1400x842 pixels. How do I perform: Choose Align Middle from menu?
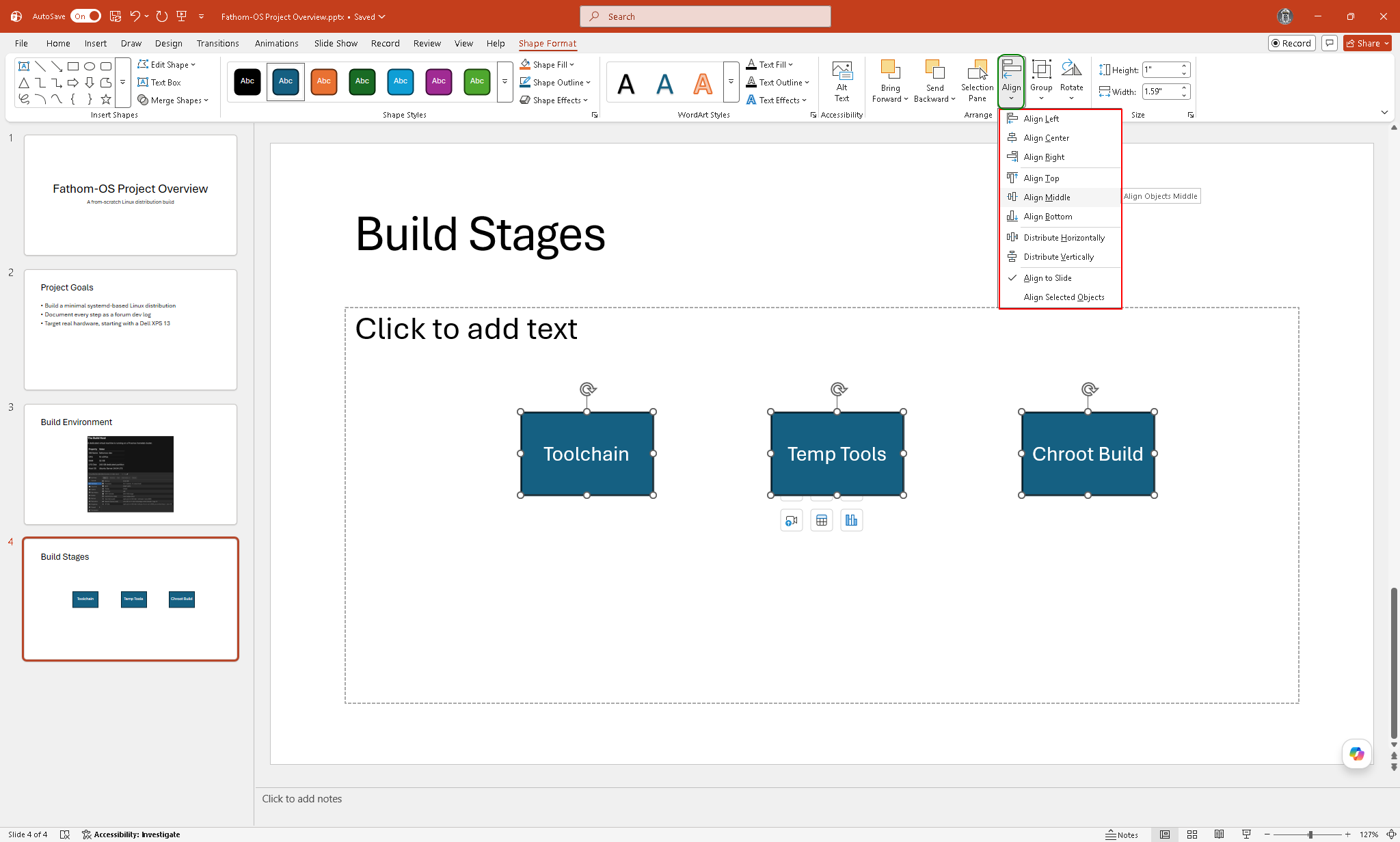1060,198
